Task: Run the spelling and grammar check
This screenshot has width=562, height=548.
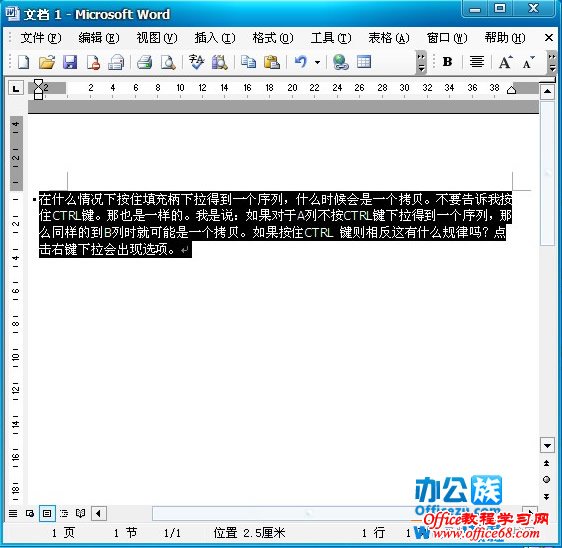Action: coord(196,62)
